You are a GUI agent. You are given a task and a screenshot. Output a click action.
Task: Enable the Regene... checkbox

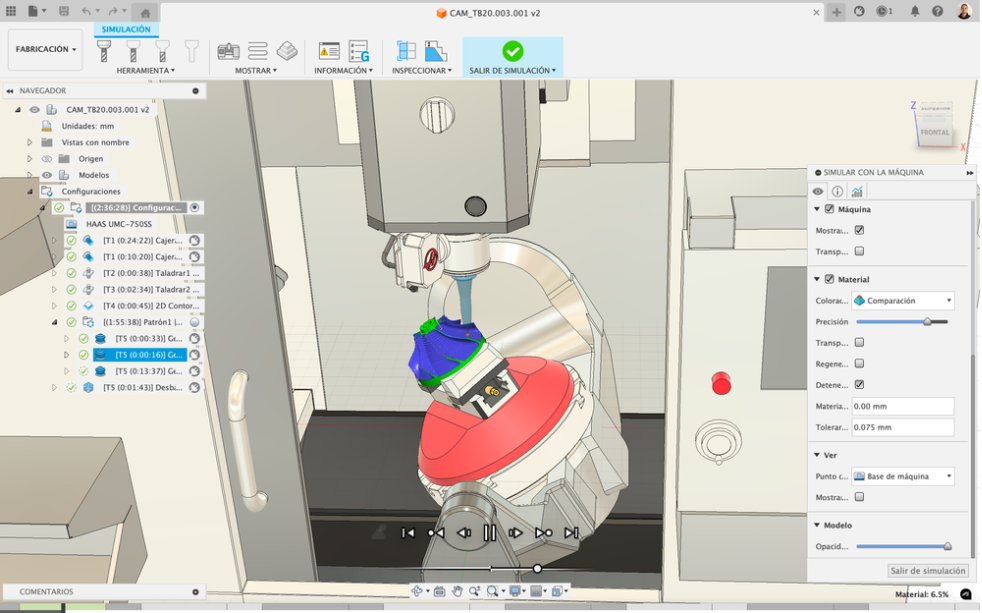(859, 363)
